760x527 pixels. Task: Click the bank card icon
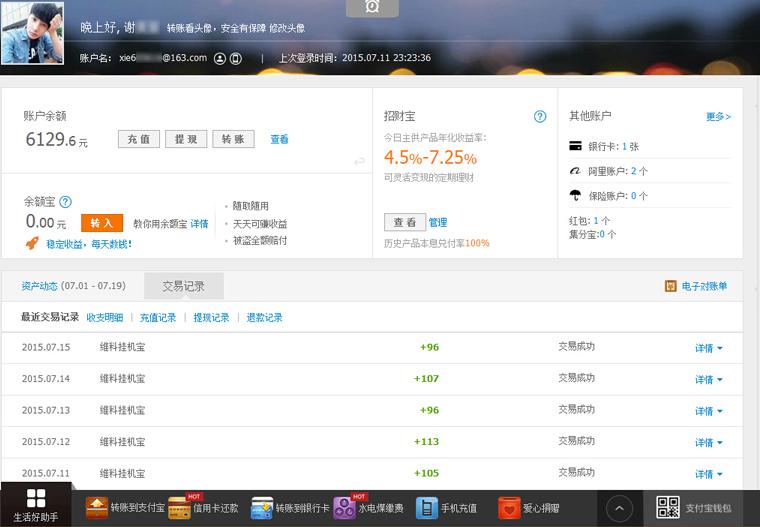[575, 145]
